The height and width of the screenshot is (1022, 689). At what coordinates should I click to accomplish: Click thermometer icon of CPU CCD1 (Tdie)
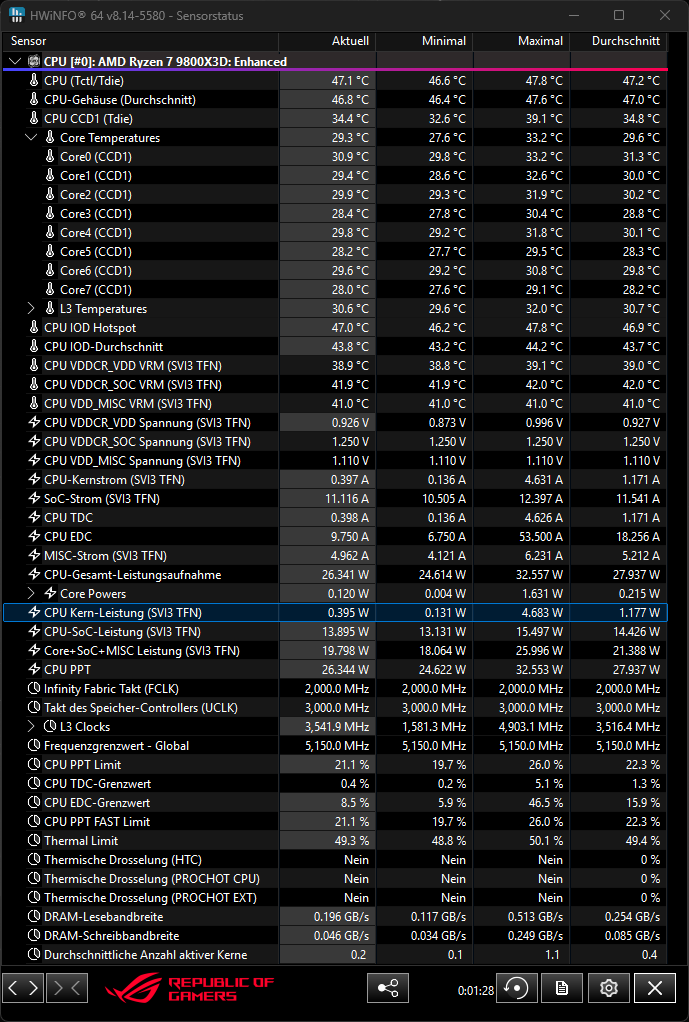(x=35, y=118)
